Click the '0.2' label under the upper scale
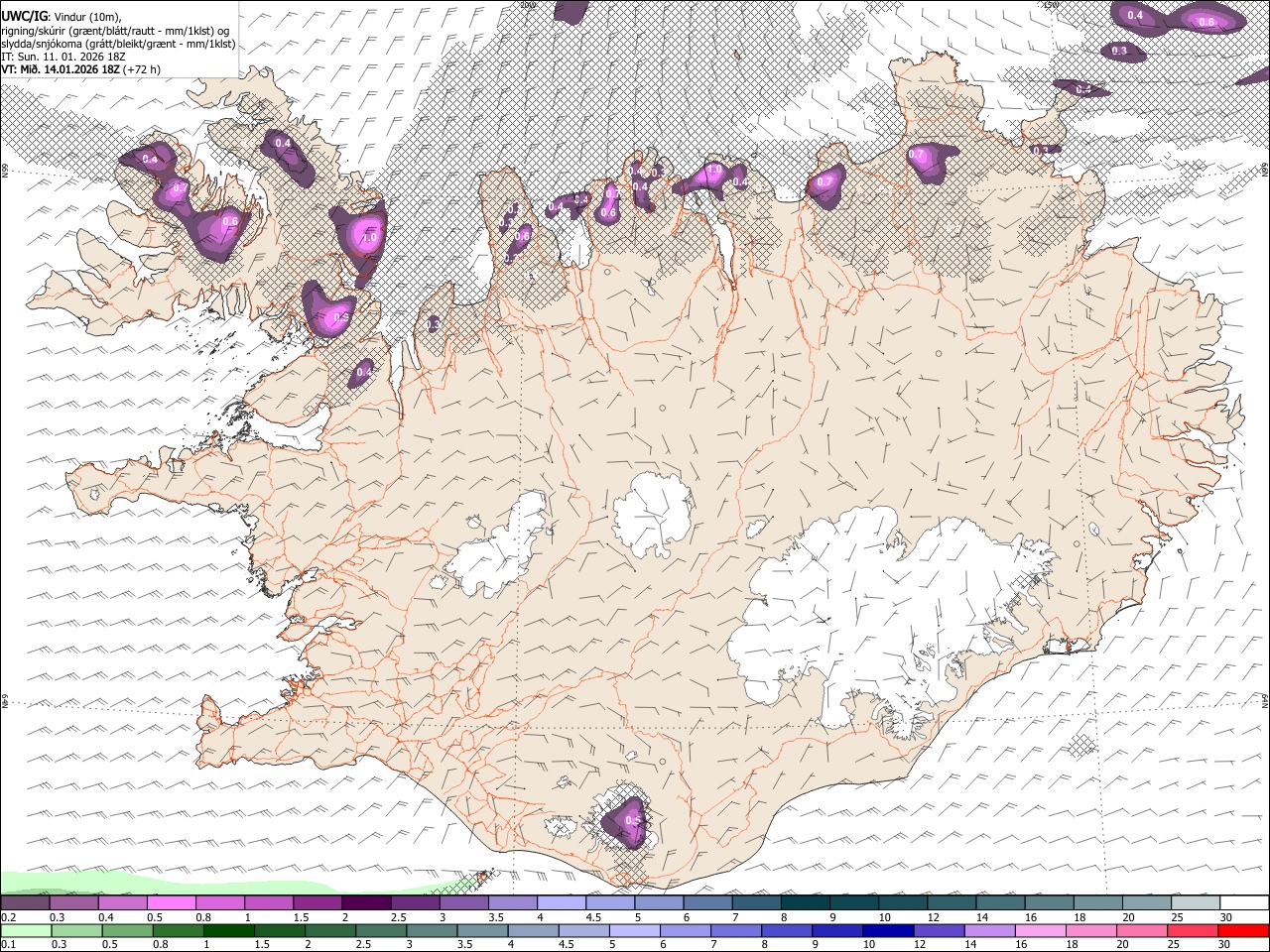The width and height of the screenshot is (1270, 952). [8, 917]
